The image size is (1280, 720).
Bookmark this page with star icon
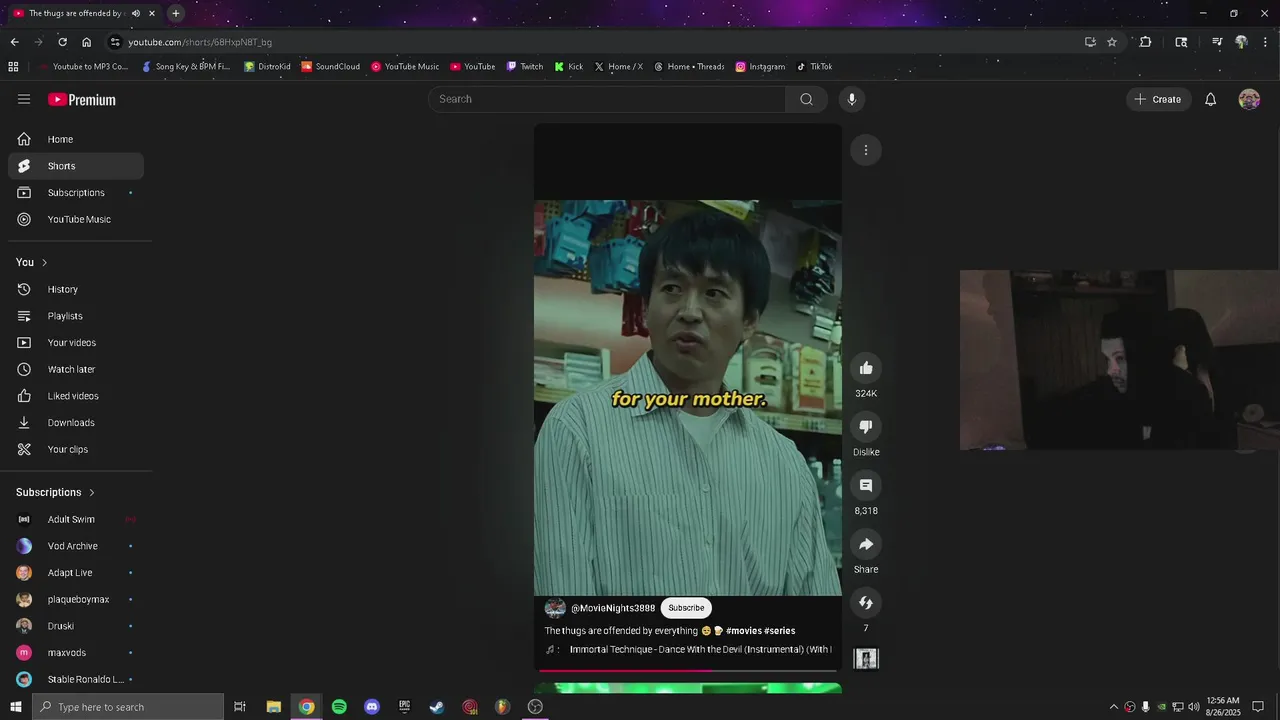1112,42
